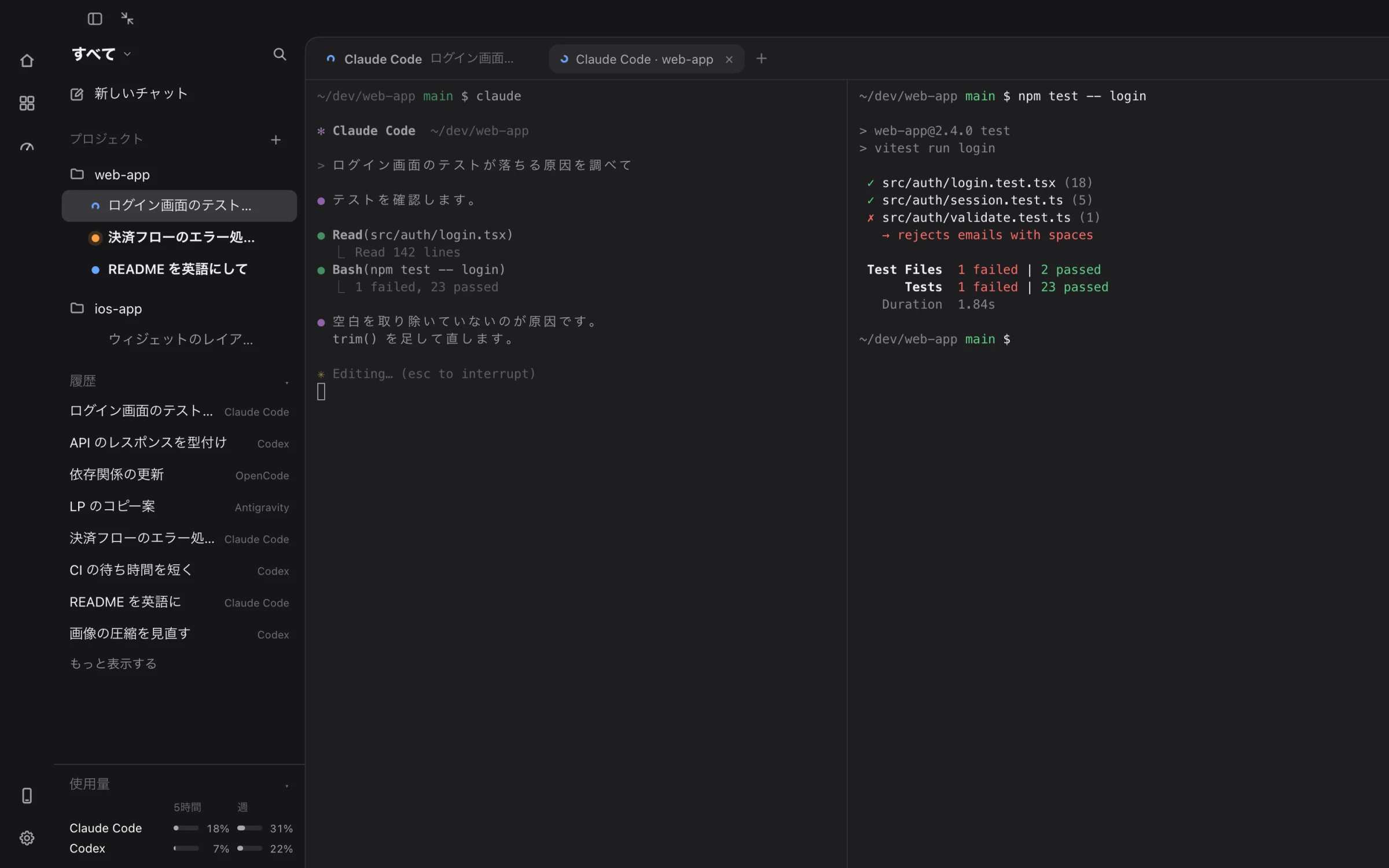Open ウィジェットのレイア chat under ios-app
Viewport: 1389px width, 868px height.
tap(179, 339)
